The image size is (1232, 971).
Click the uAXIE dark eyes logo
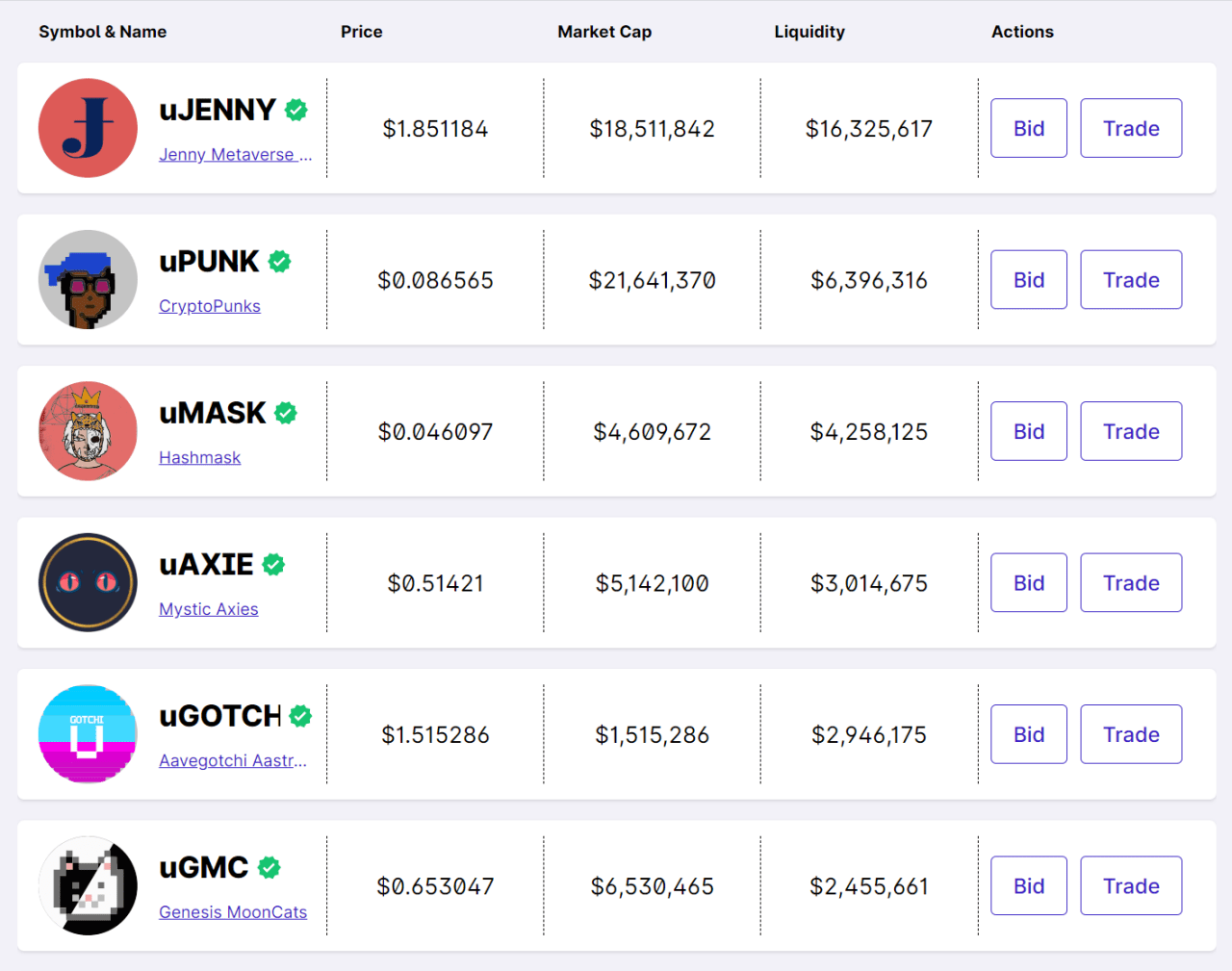(88, 583)
